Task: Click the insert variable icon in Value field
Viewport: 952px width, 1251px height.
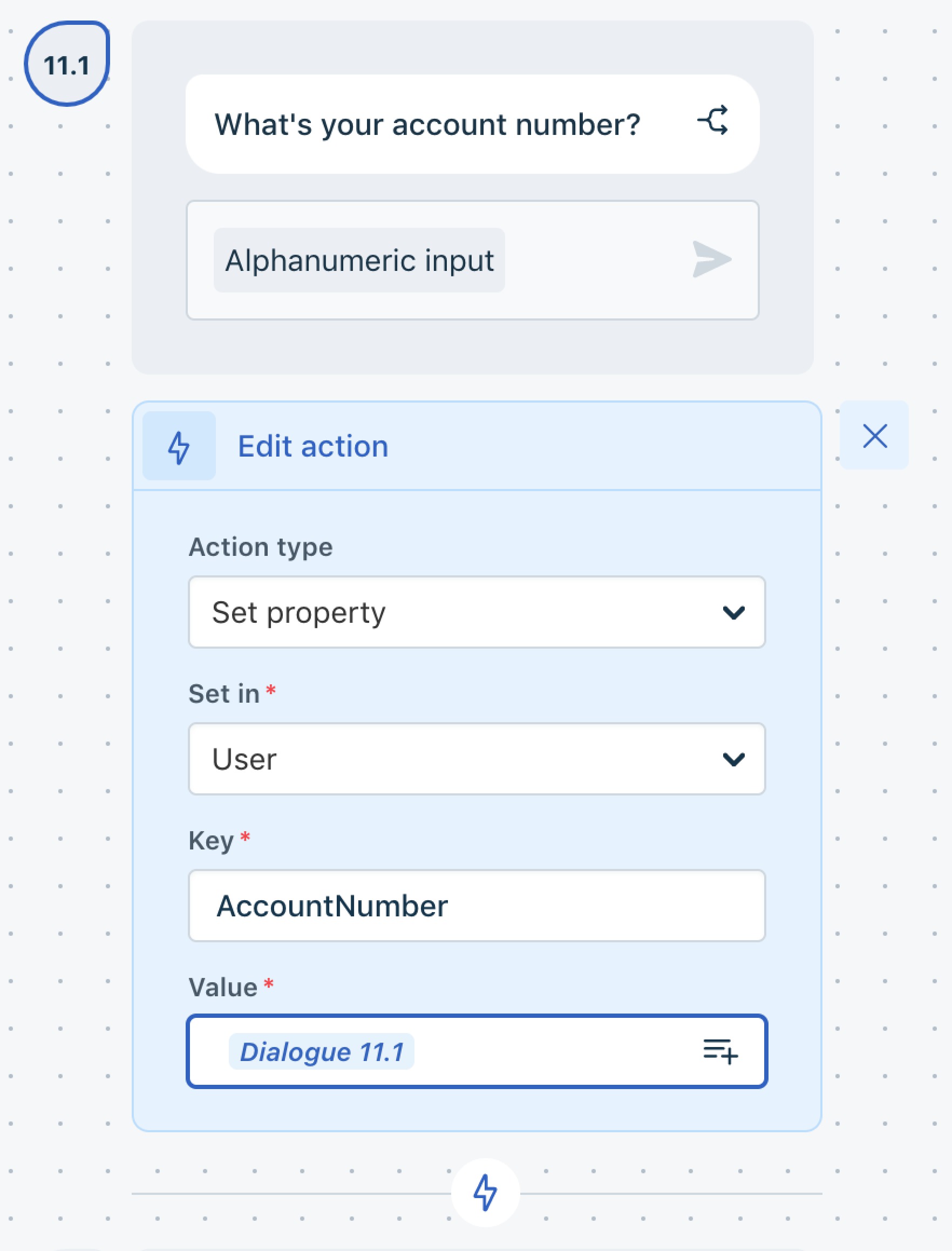Action: (x=721, y=1051)
